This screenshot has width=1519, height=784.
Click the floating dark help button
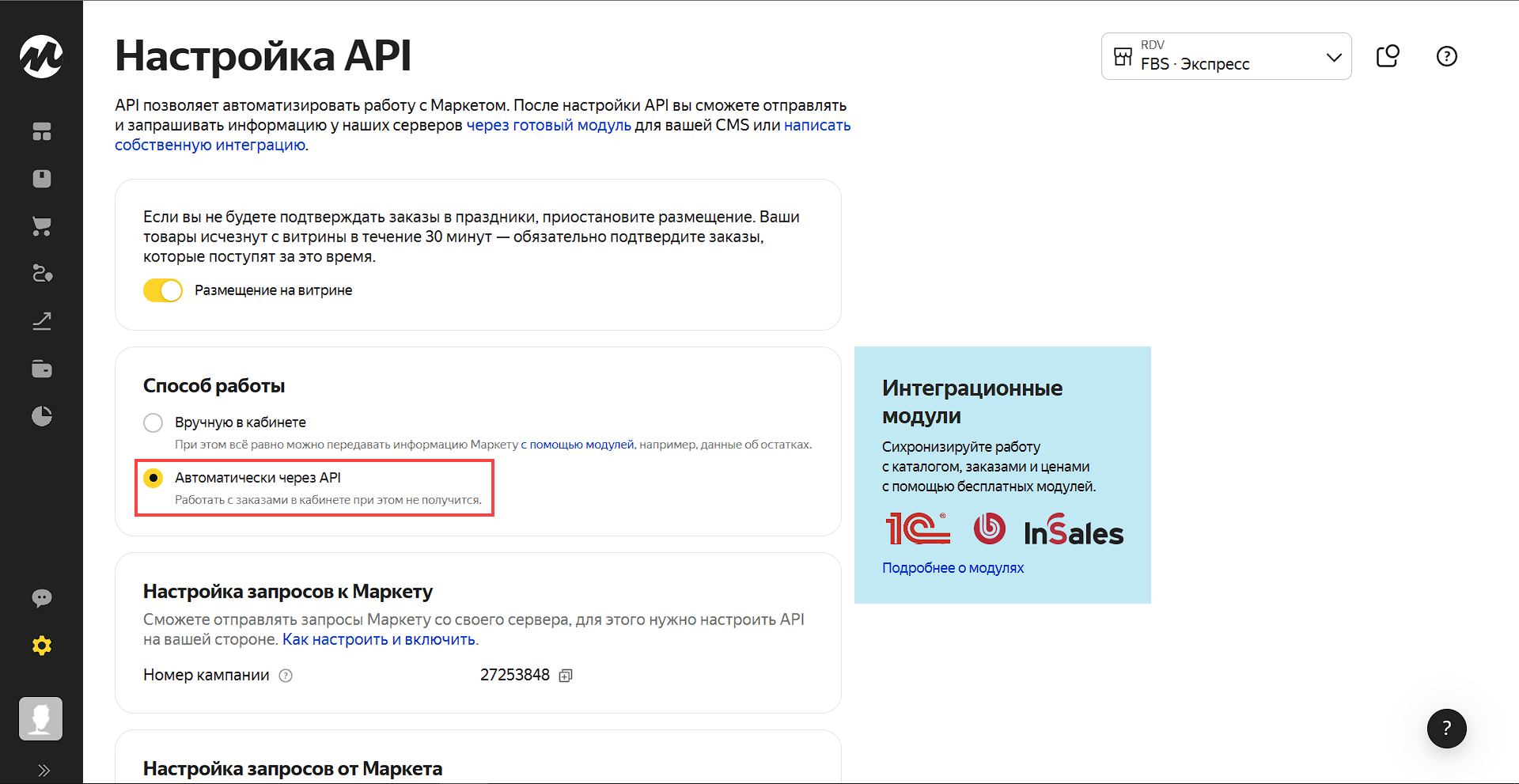coord(1447,728)
